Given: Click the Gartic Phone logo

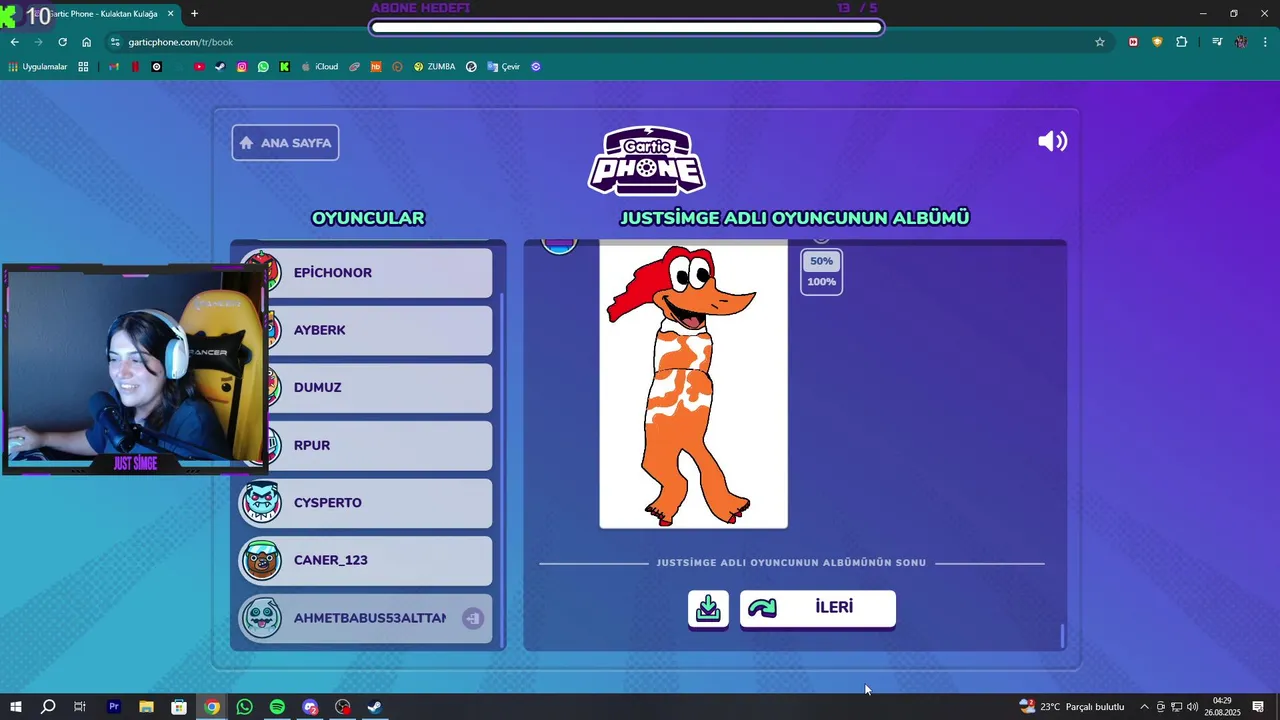Looking at the screenshot, I should pyautogui.click(x=646, y=160).
